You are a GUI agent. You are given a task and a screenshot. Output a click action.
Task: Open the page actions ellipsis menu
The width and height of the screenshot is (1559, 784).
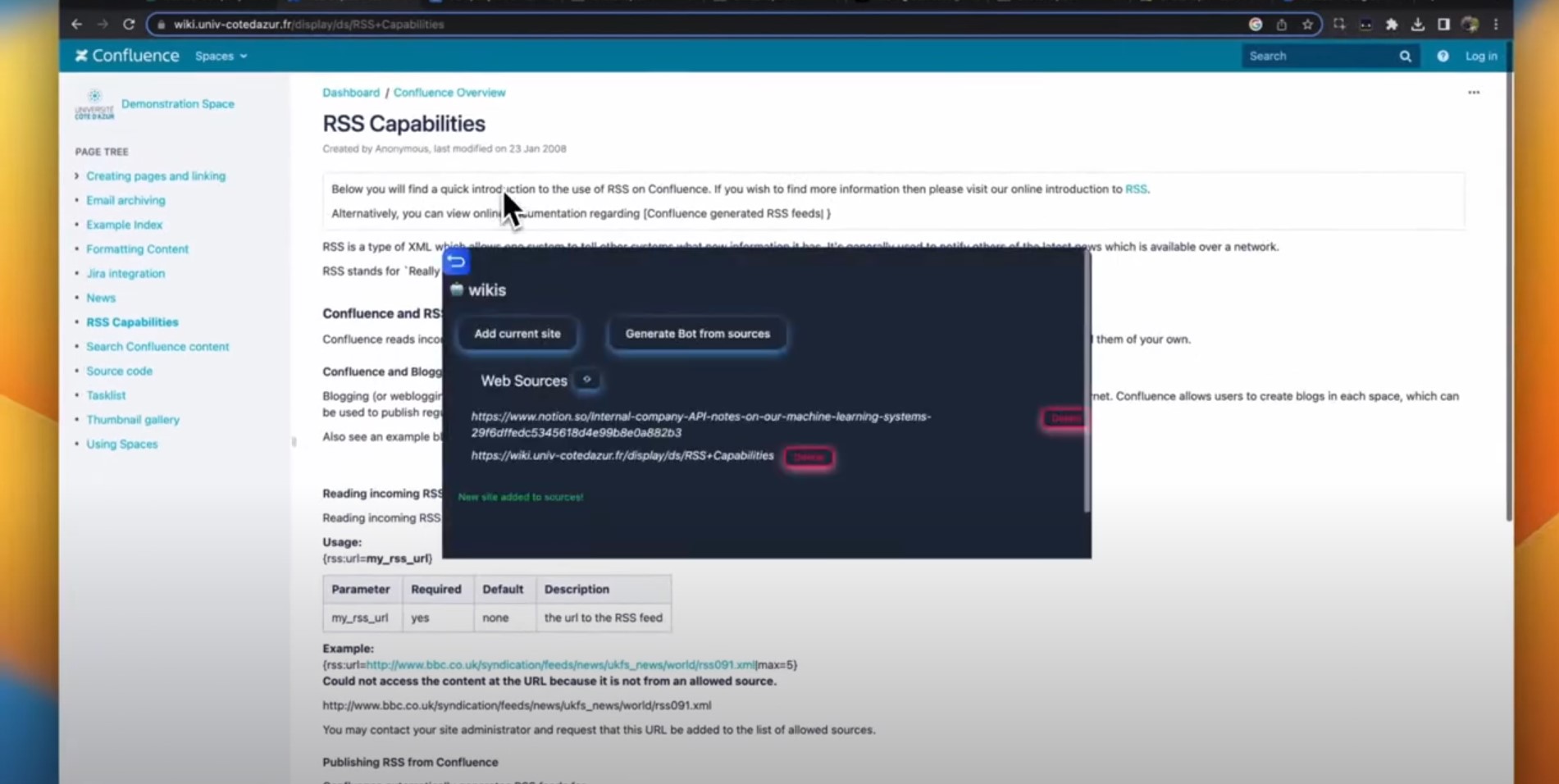(x=1474, y=93)
